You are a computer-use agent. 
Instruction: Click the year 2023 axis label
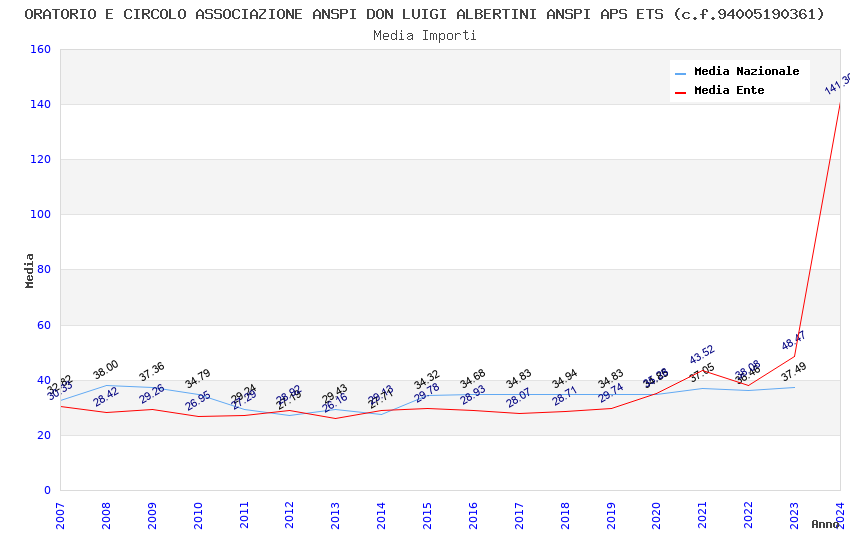(794, 515)
